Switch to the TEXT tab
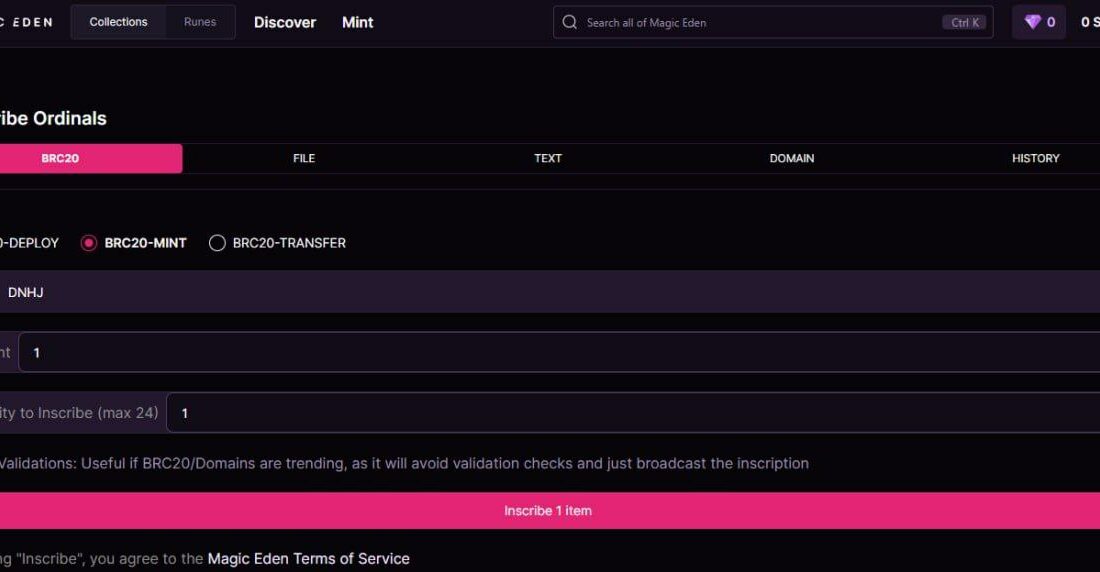The width and height of the screenshot is (1100, 572). click(x=548, y=159)
